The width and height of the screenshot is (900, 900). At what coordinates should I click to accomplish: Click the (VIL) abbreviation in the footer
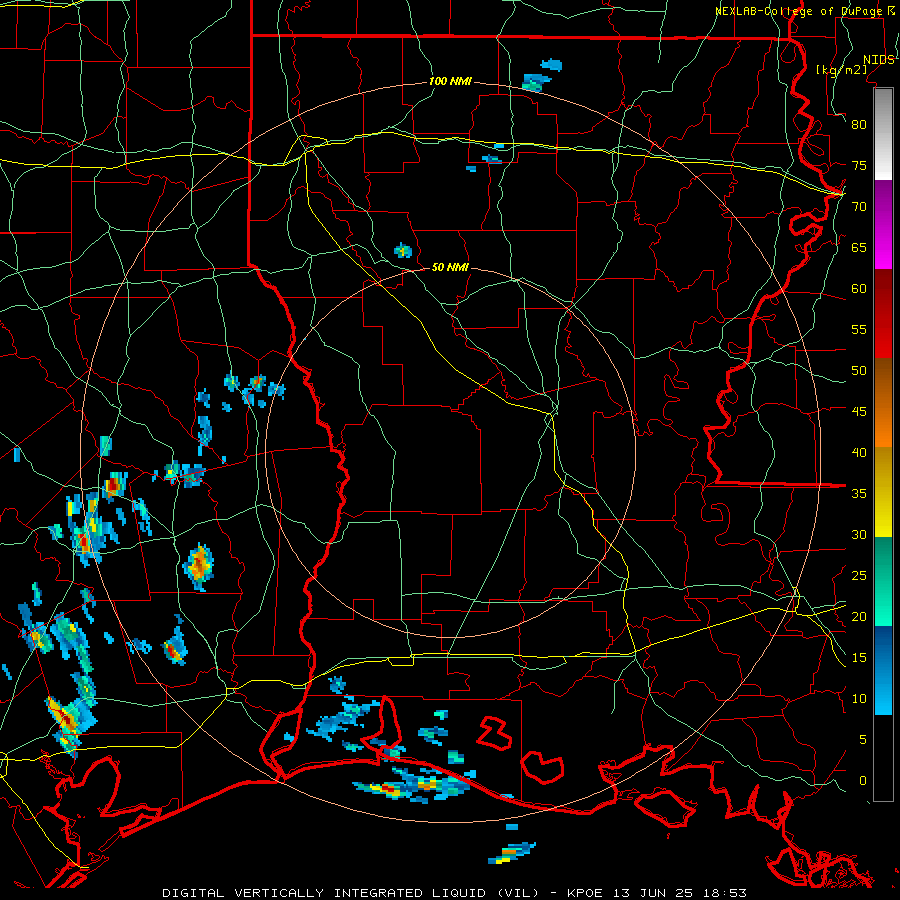[518, 893]
